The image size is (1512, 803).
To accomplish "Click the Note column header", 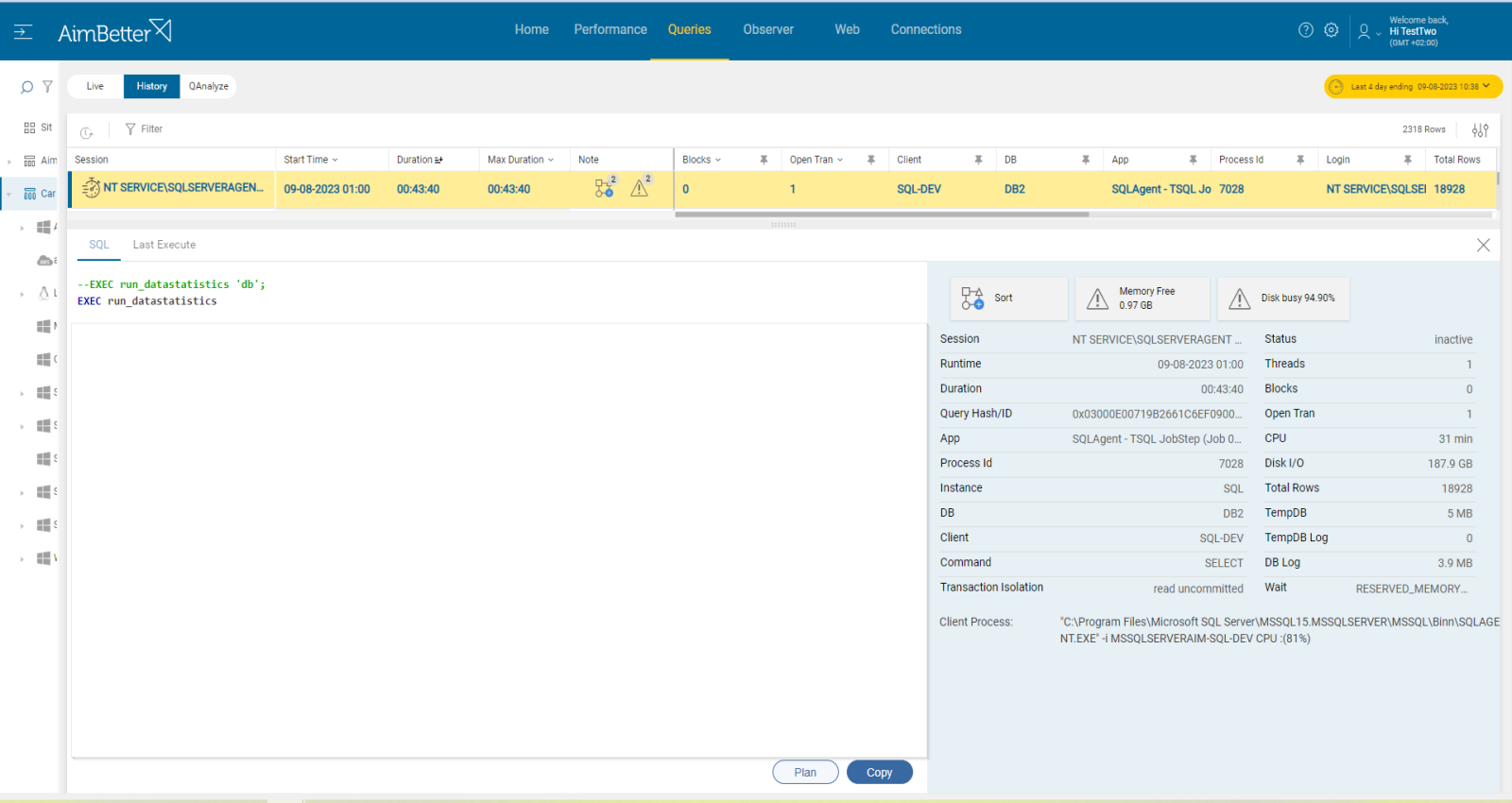I will pos(588,160).
